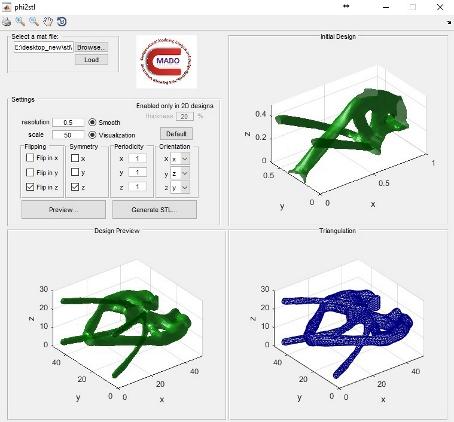Open the Orientation z dropdown

(180, 188)
